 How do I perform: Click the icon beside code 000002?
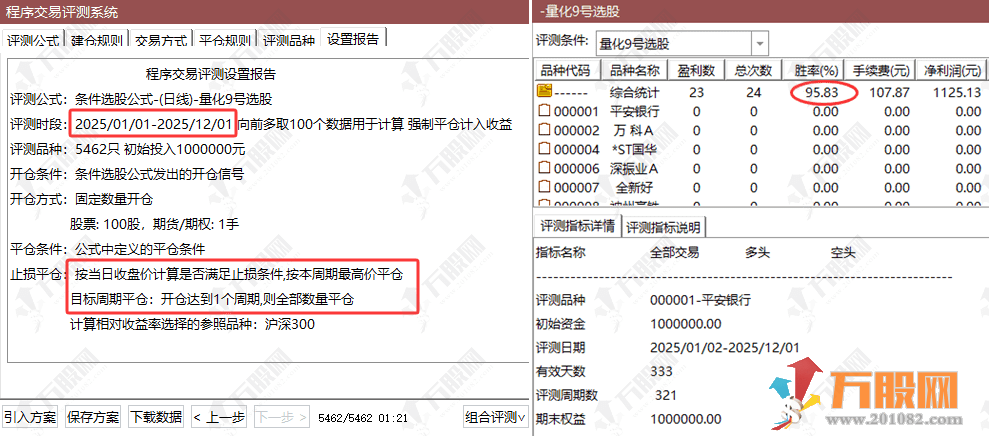pyautogui.click(x=543, y=131)
